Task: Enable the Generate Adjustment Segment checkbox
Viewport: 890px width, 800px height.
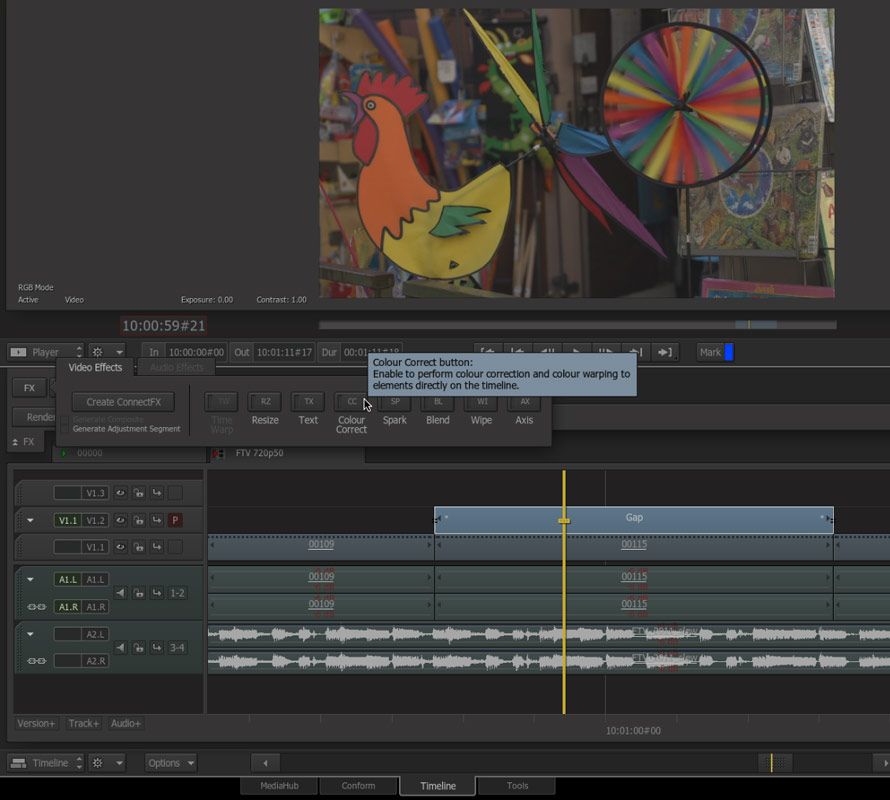Action: [x=66, y=429]
